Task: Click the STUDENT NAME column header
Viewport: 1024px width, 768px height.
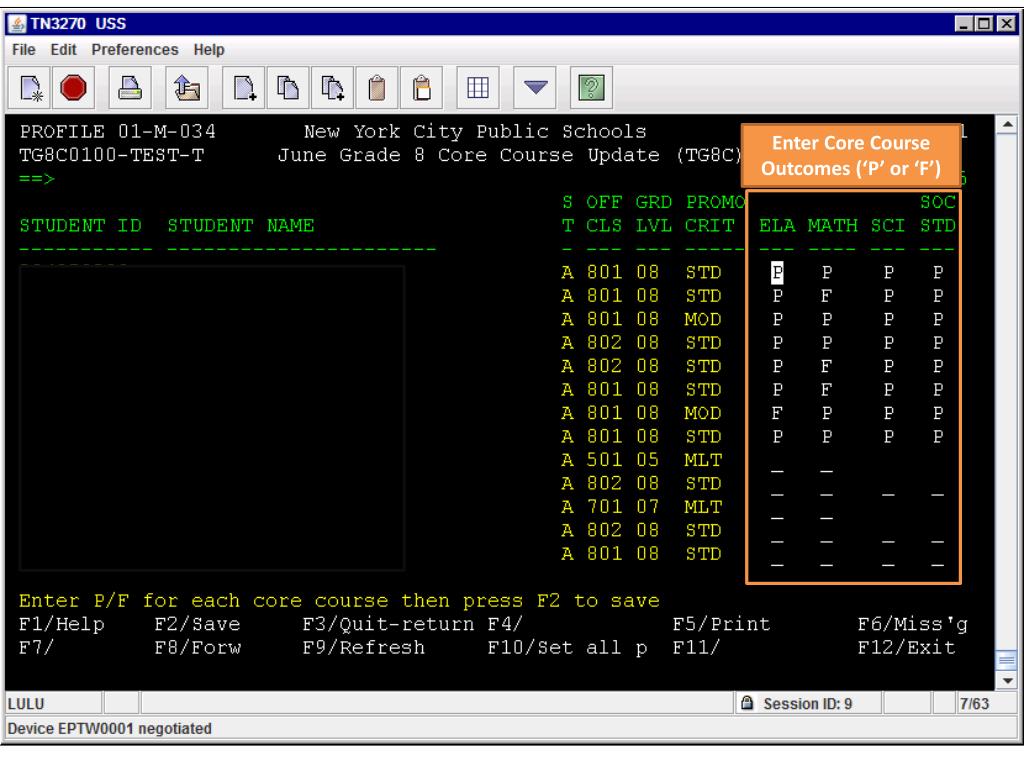Action: pos(241,226)
